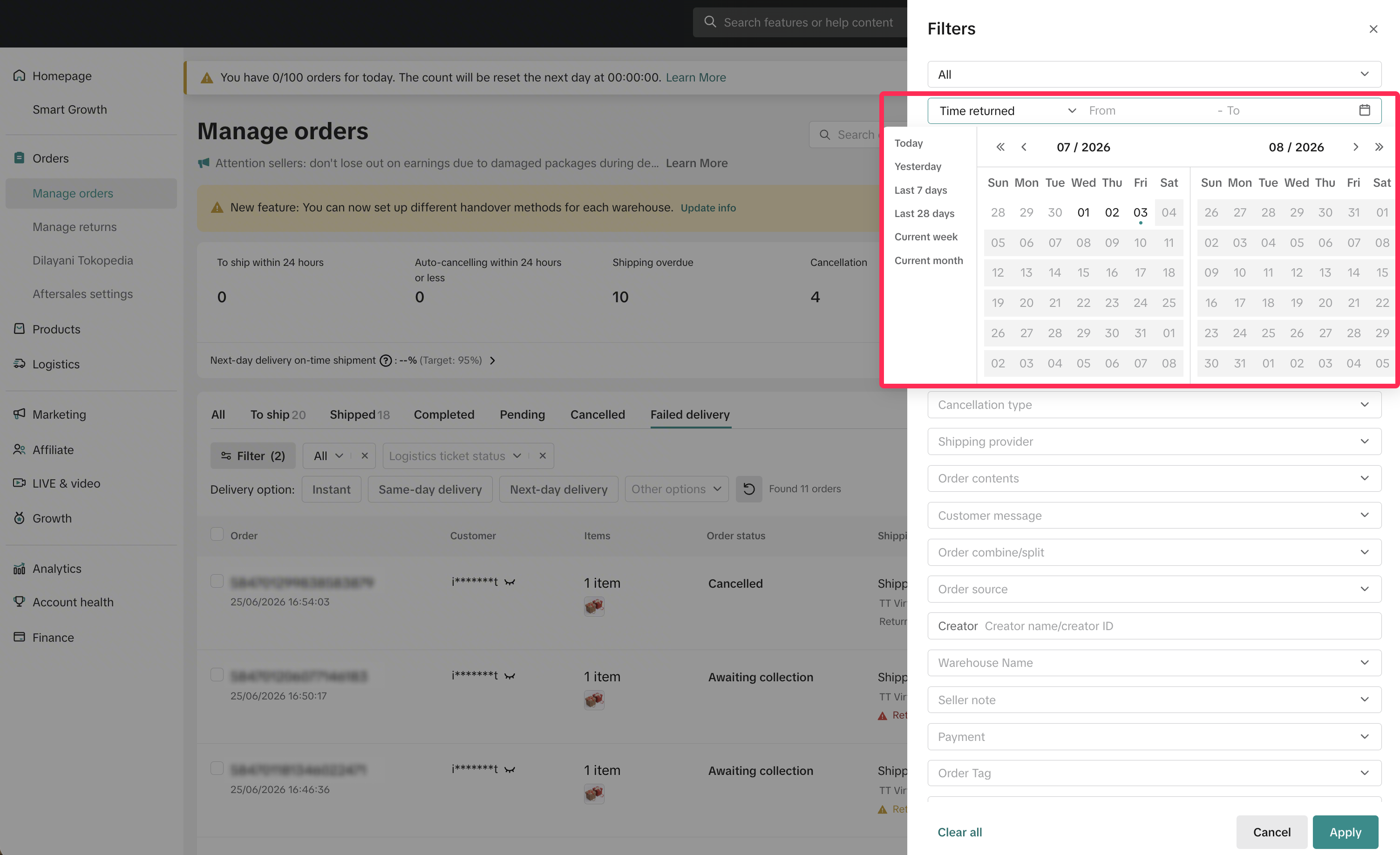Click the Clear all link
1400x855 pixels.
pos(959,832)
